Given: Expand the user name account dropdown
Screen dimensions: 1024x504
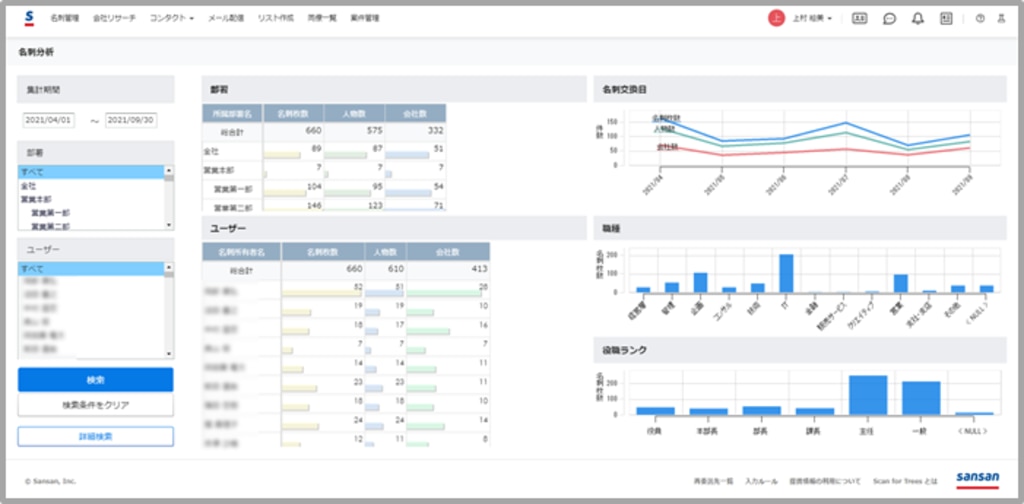Looking at the screenshot, I should 812,19.
